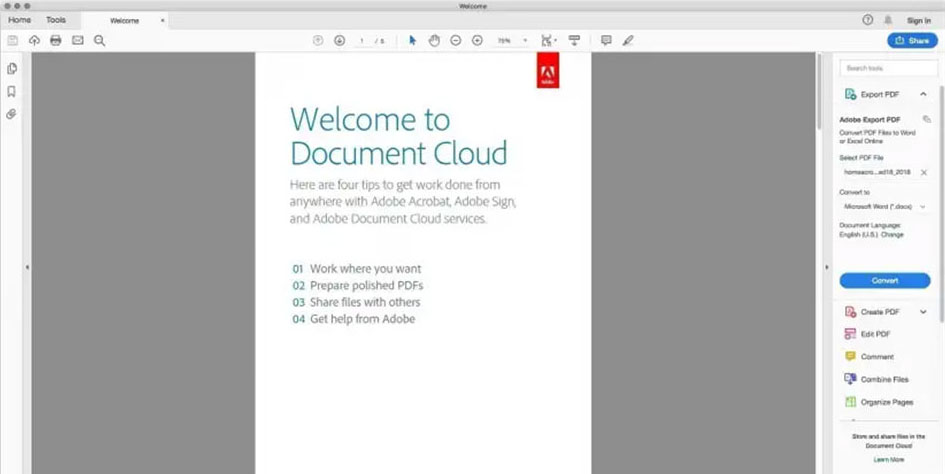Select the highlight pen tool

point(628,40)
